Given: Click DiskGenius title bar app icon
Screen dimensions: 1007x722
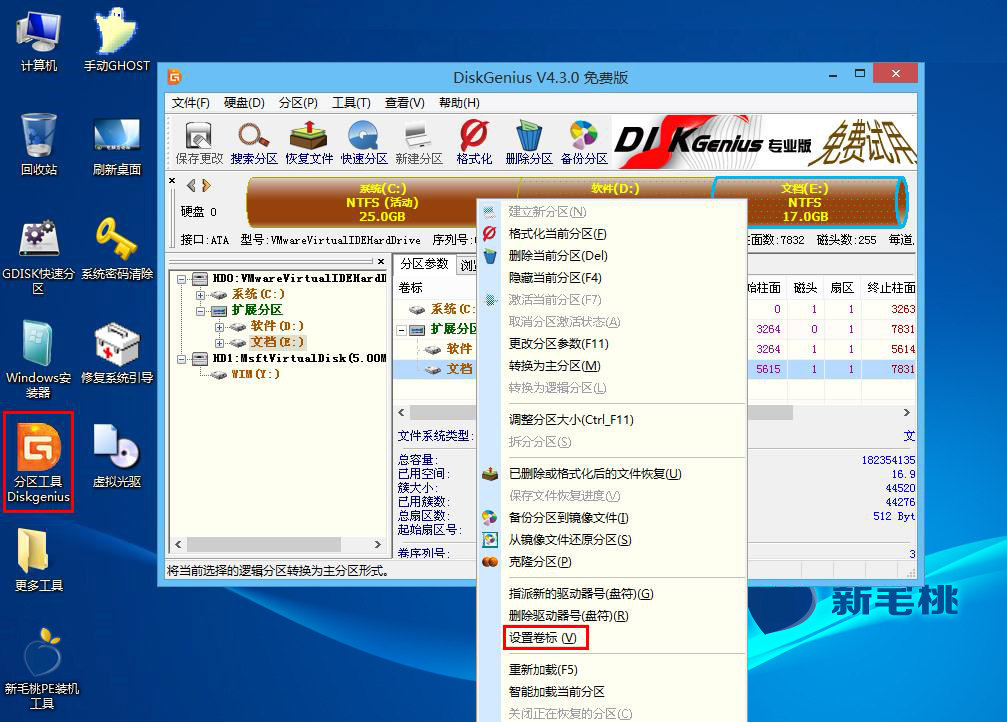Looking at the screenshot, I should pos(175,77).
